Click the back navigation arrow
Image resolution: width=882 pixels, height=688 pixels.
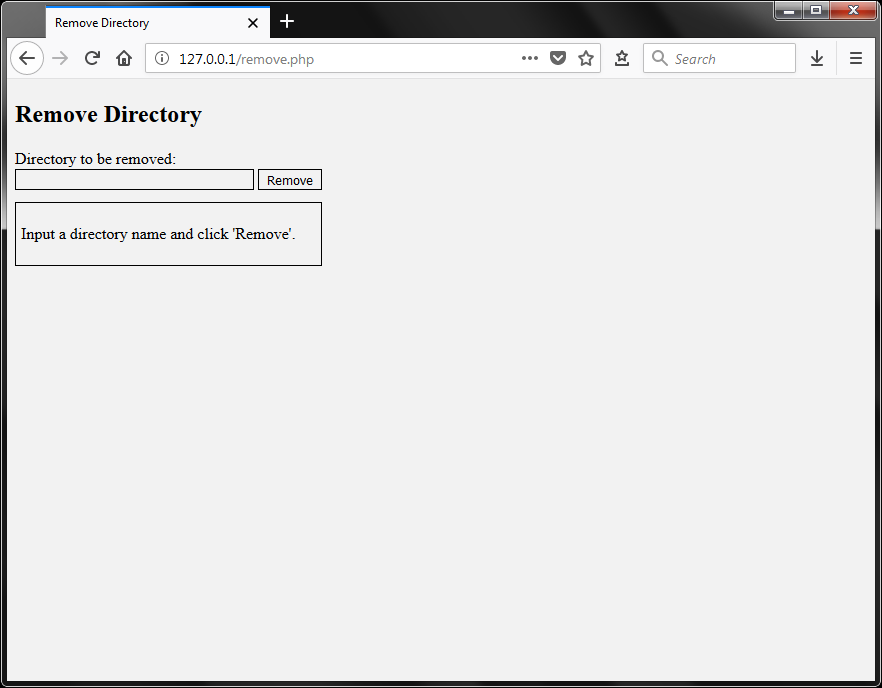(27, 58)
